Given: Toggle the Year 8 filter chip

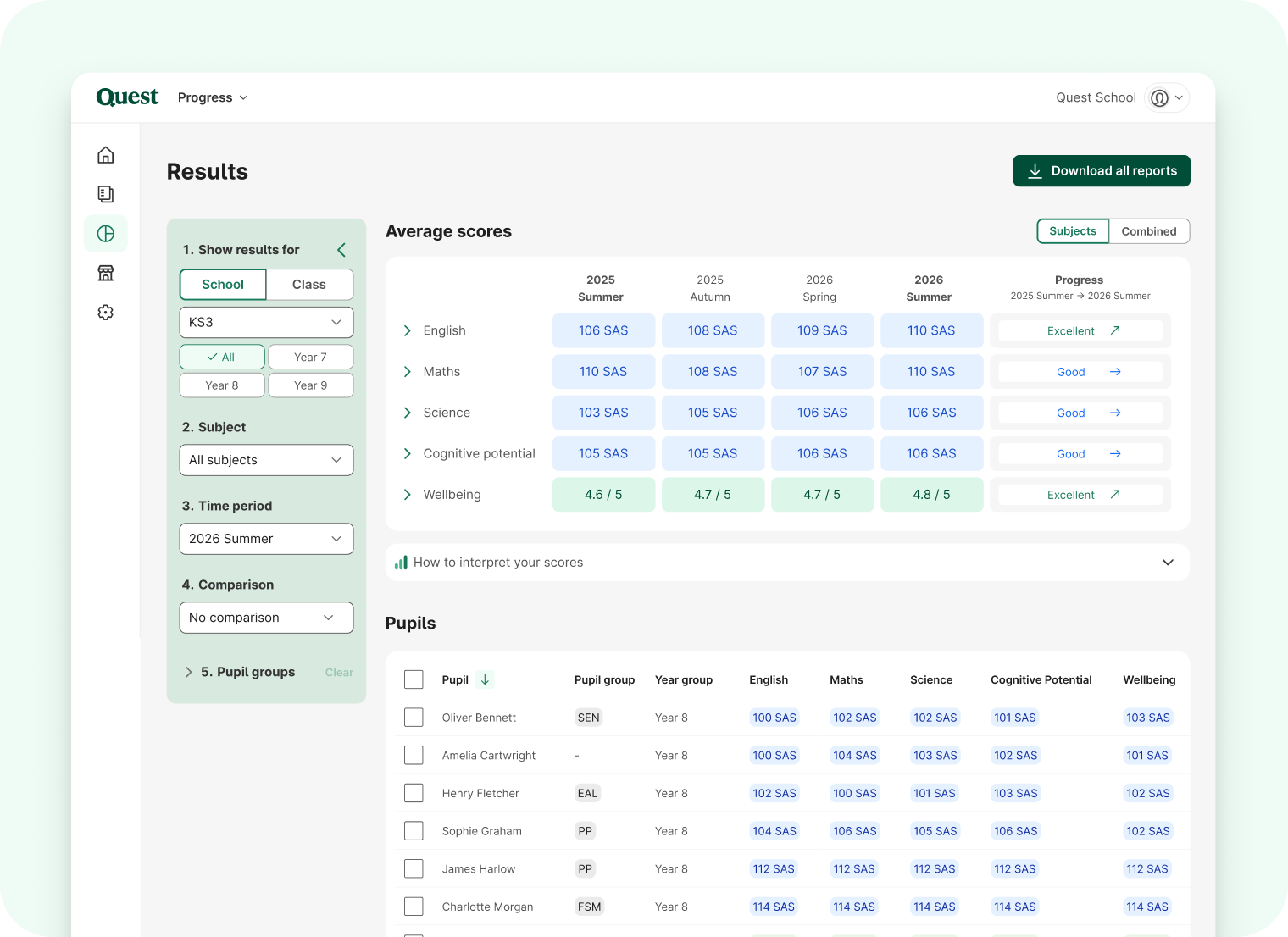Looking at the screenshot, I should point(222,385).
